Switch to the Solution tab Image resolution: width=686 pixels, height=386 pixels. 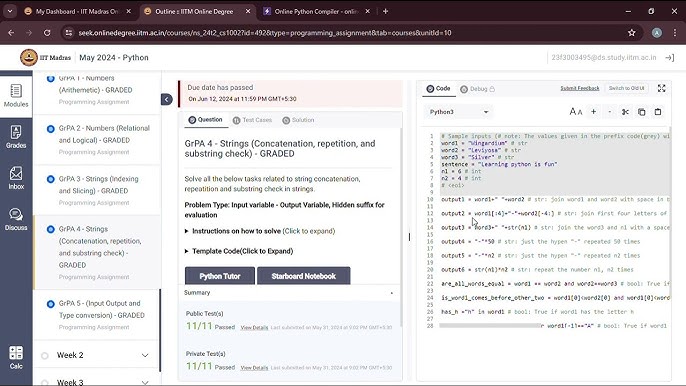pyautogui.click(x=298, y=120)
